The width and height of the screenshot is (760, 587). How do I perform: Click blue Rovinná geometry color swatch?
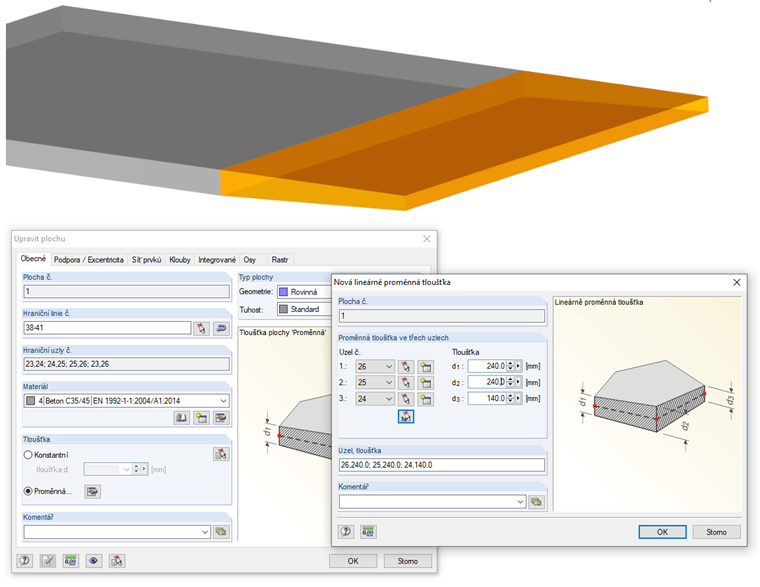[284, 292]
